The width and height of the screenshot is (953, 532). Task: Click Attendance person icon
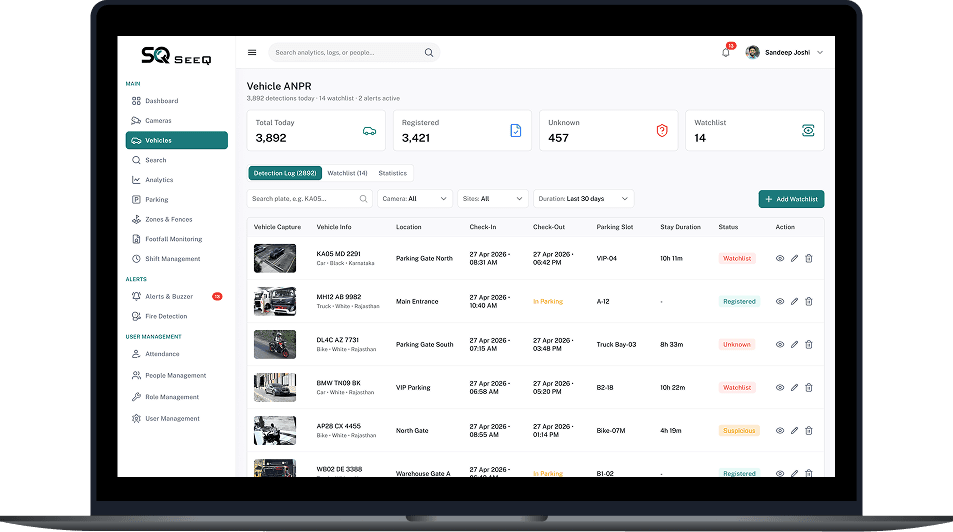[x=136, y=354]
